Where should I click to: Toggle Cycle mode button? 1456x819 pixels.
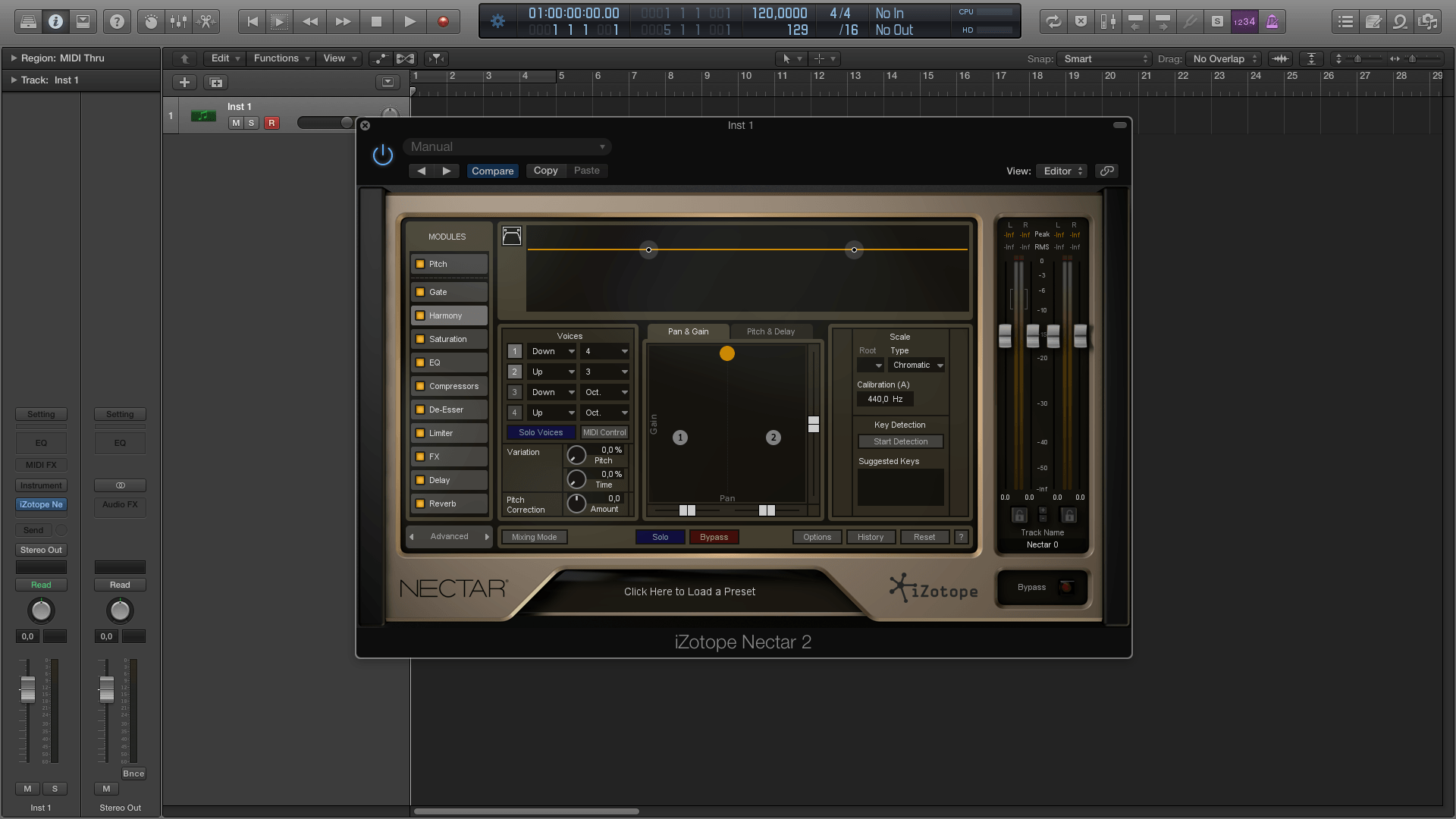click(x=1053, y=22)
